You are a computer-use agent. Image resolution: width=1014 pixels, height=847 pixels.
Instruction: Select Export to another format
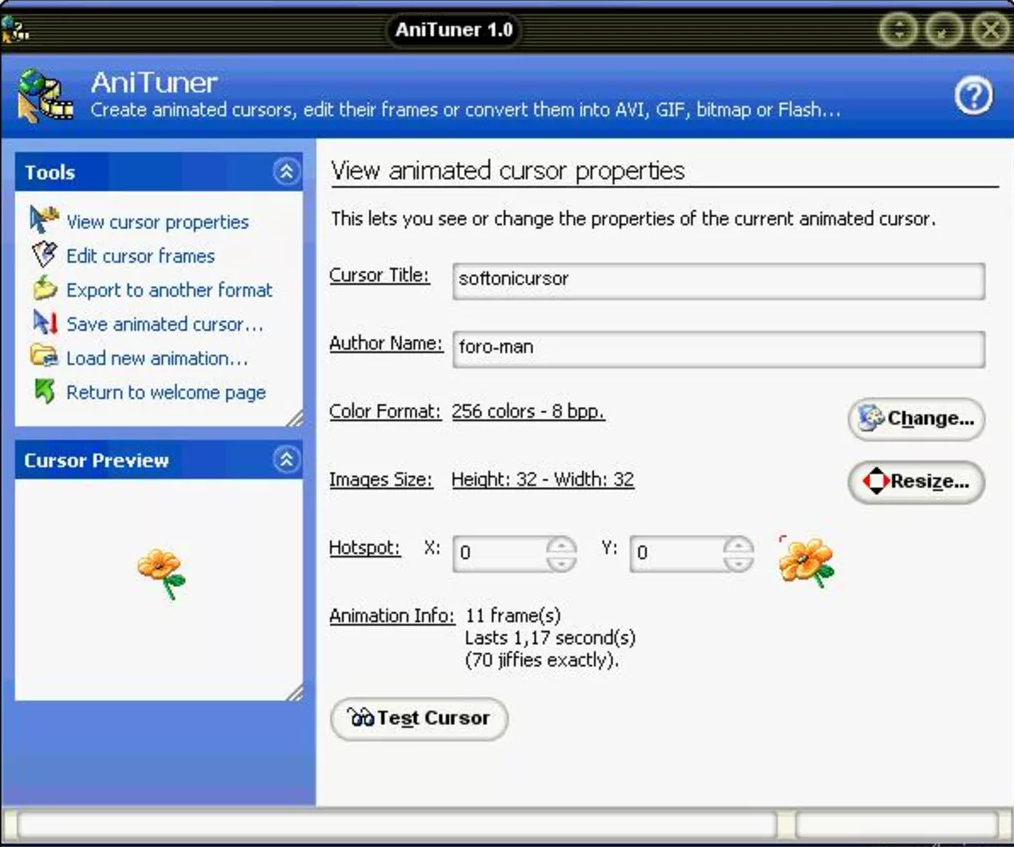pyautogui.click(x=169, y=290)
